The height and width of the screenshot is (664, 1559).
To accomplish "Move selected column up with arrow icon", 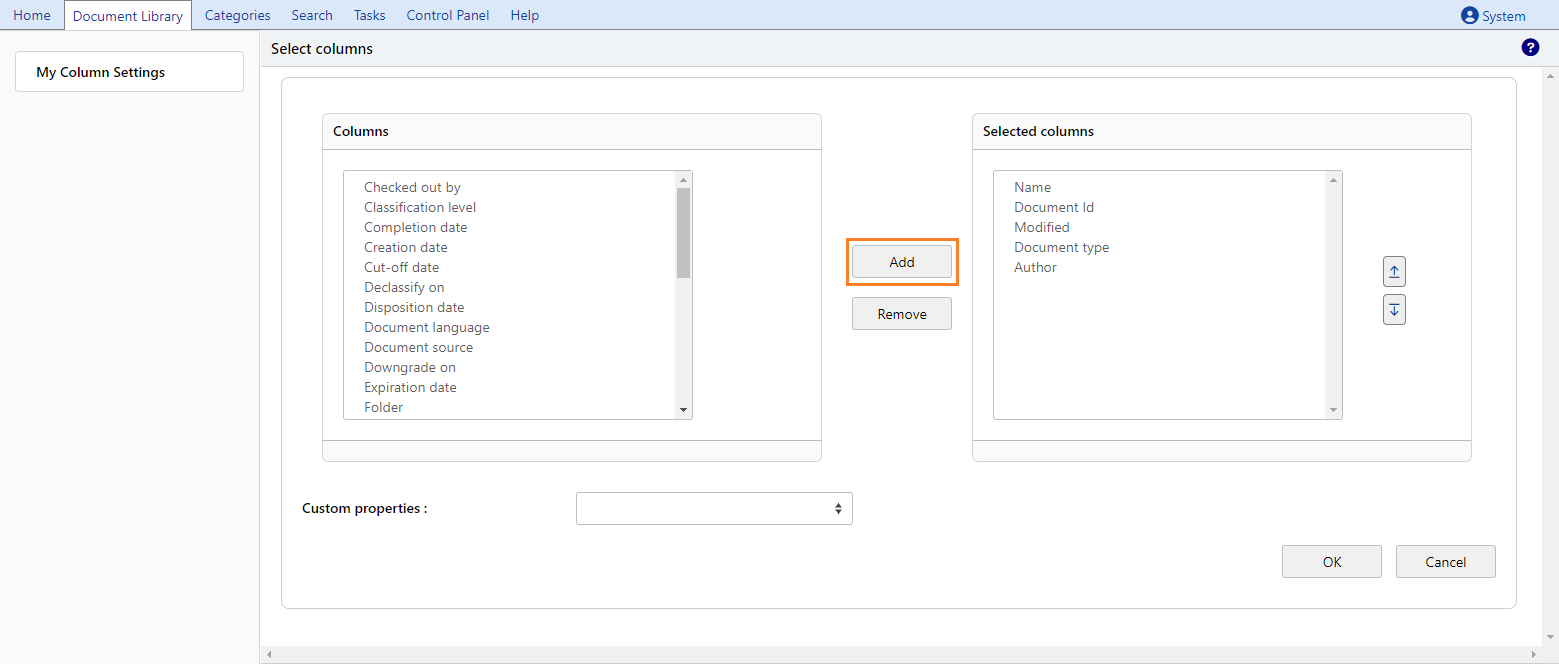I will coord(1394,271).
